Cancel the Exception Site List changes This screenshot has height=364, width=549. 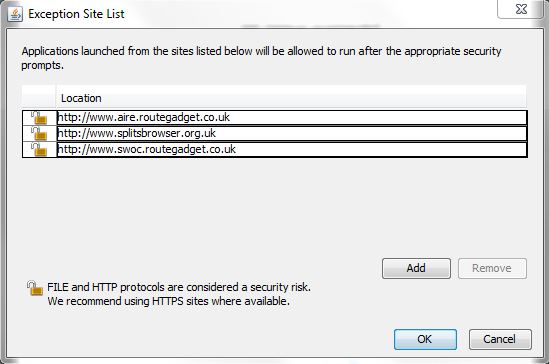pos(500,339)
